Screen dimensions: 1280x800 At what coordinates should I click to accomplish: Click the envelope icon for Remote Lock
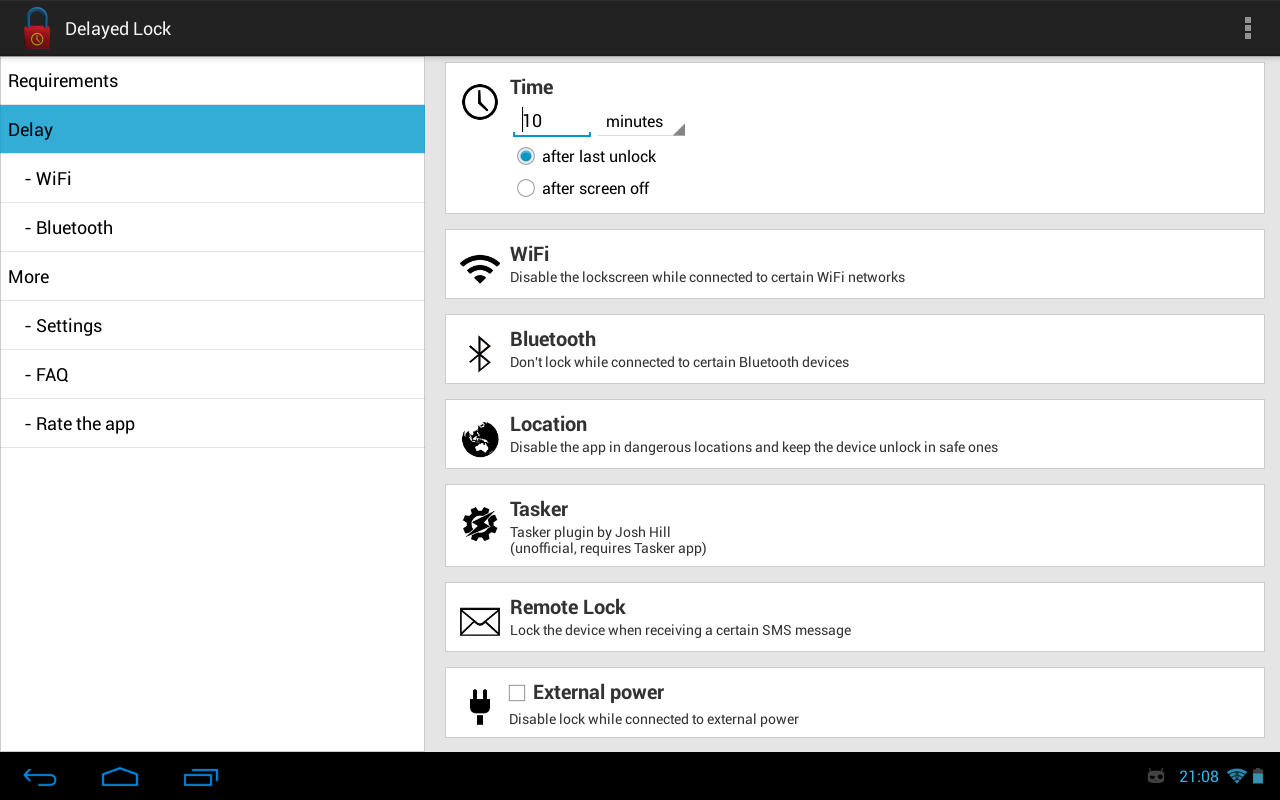(480, 621)
